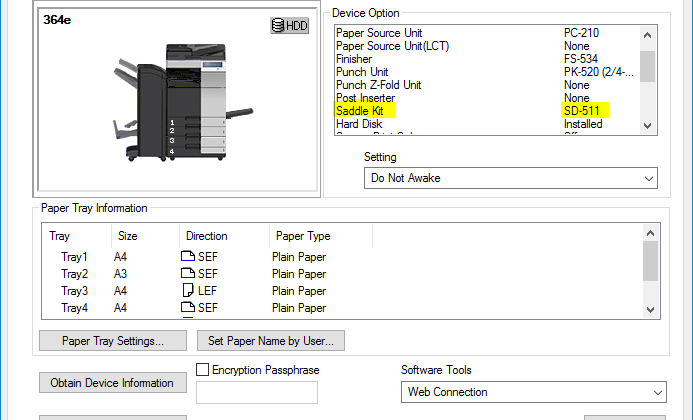The image size is (693, 420).
Task: Click the Tray4 SEF direction icon
Action: click(x=188, y=308)
